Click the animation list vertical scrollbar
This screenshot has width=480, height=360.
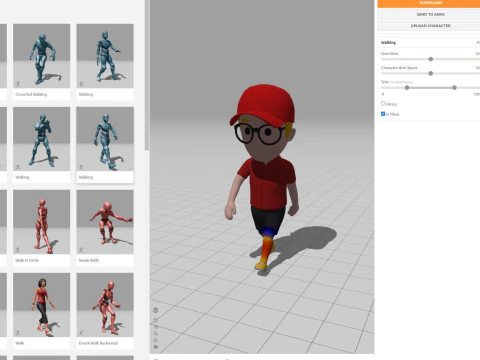coord(147,75)
